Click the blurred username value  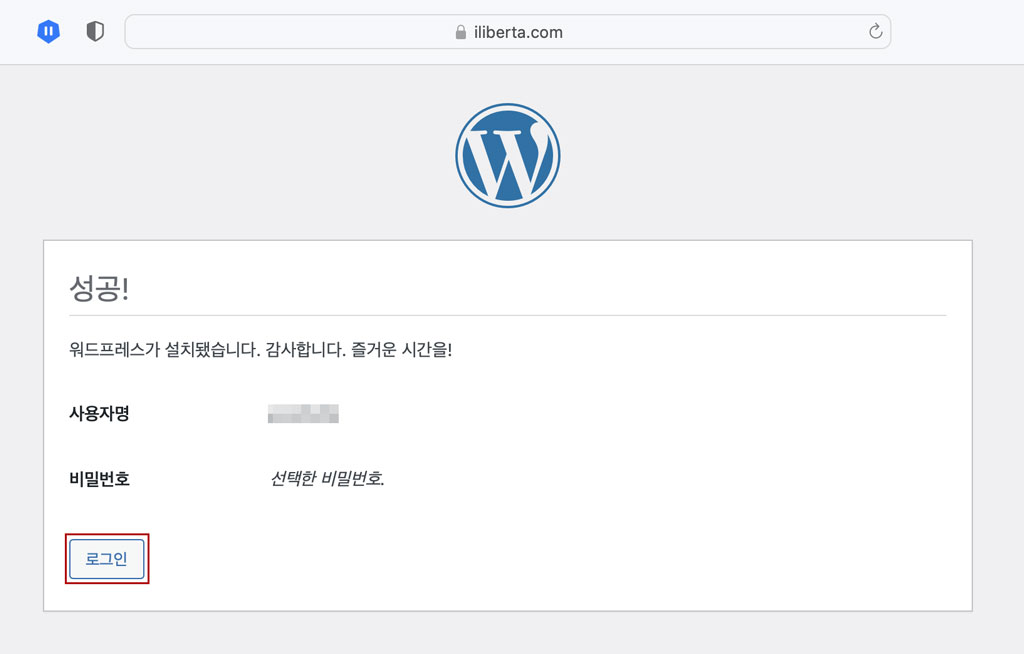click(x=303, y=414)
